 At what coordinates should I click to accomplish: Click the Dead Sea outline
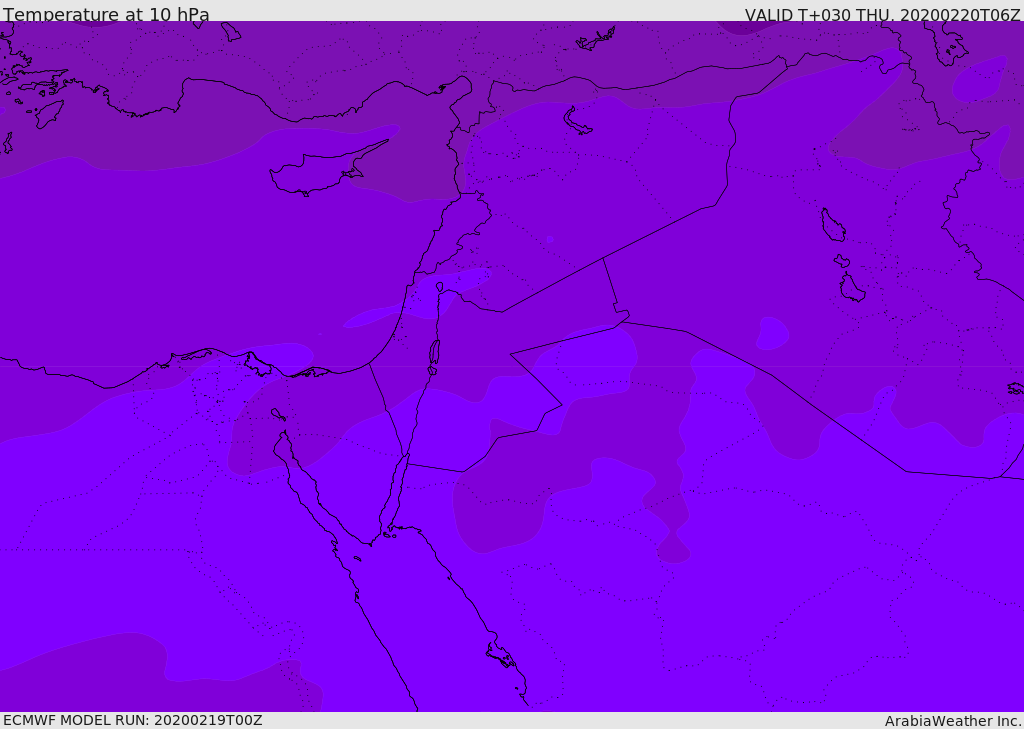(434, 353)
